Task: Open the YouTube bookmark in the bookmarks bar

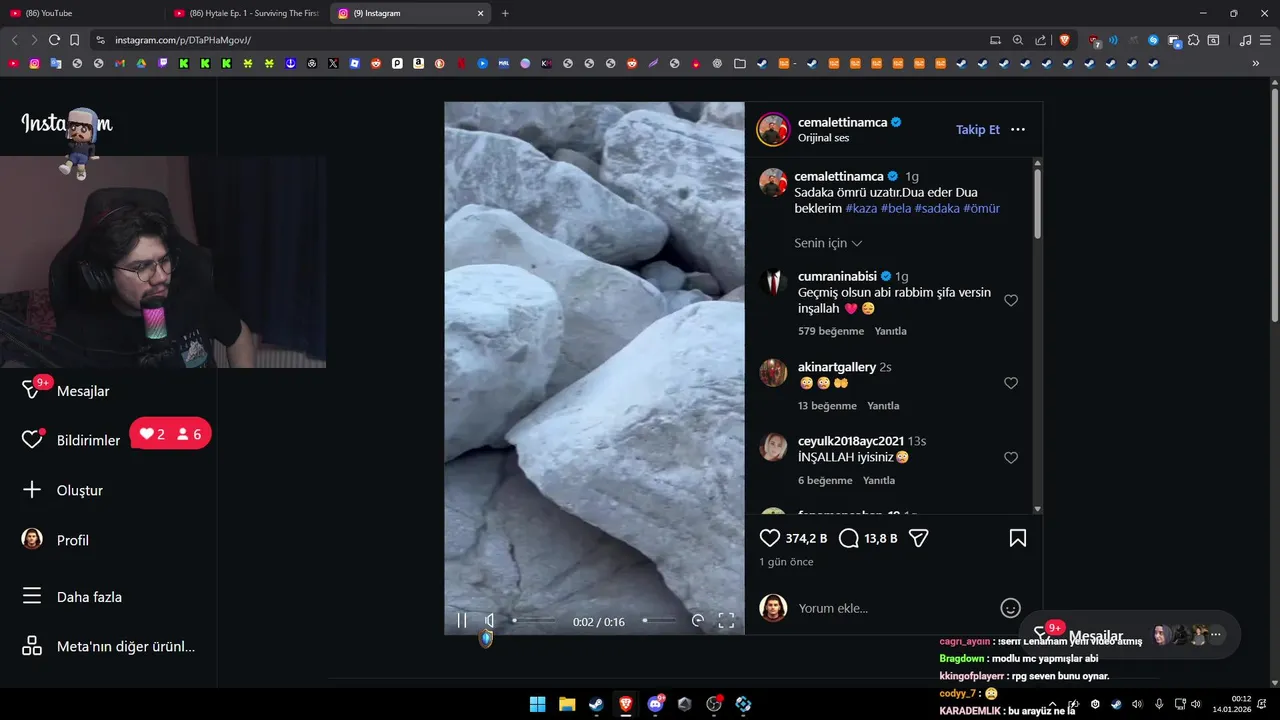Action: click(x=13, y=63)
